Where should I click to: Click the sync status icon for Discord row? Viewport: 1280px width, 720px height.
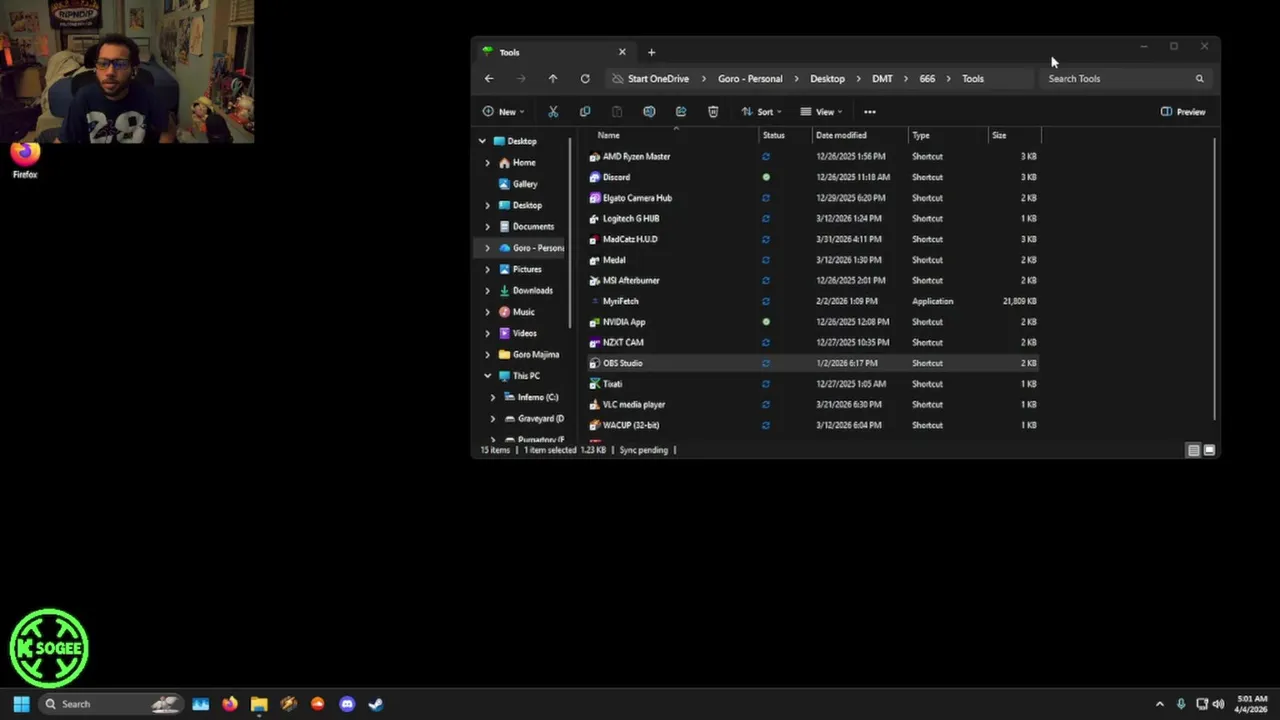(x=766, y=177)
